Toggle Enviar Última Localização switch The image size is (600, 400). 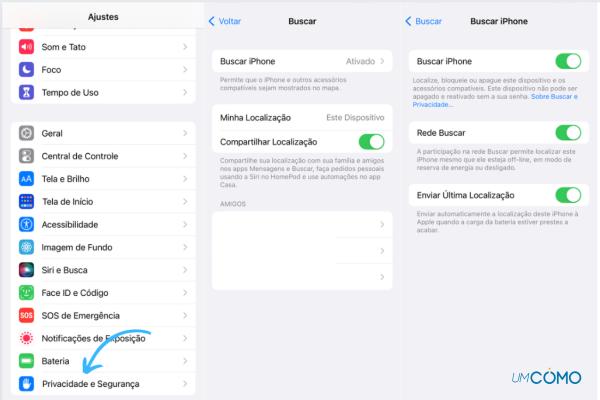pyautogui.click(x=568, y=195)
